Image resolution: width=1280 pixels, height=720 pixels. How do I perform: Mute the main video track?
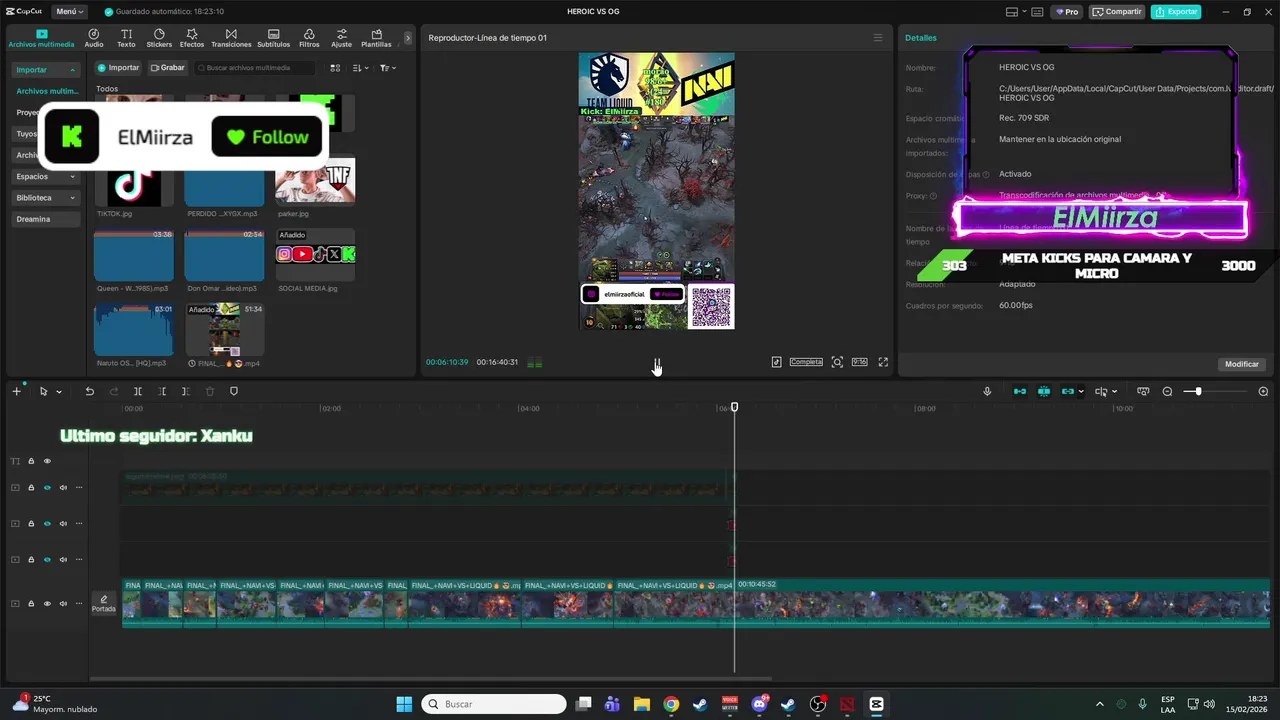pyautogui.click(x=63, y=604)
